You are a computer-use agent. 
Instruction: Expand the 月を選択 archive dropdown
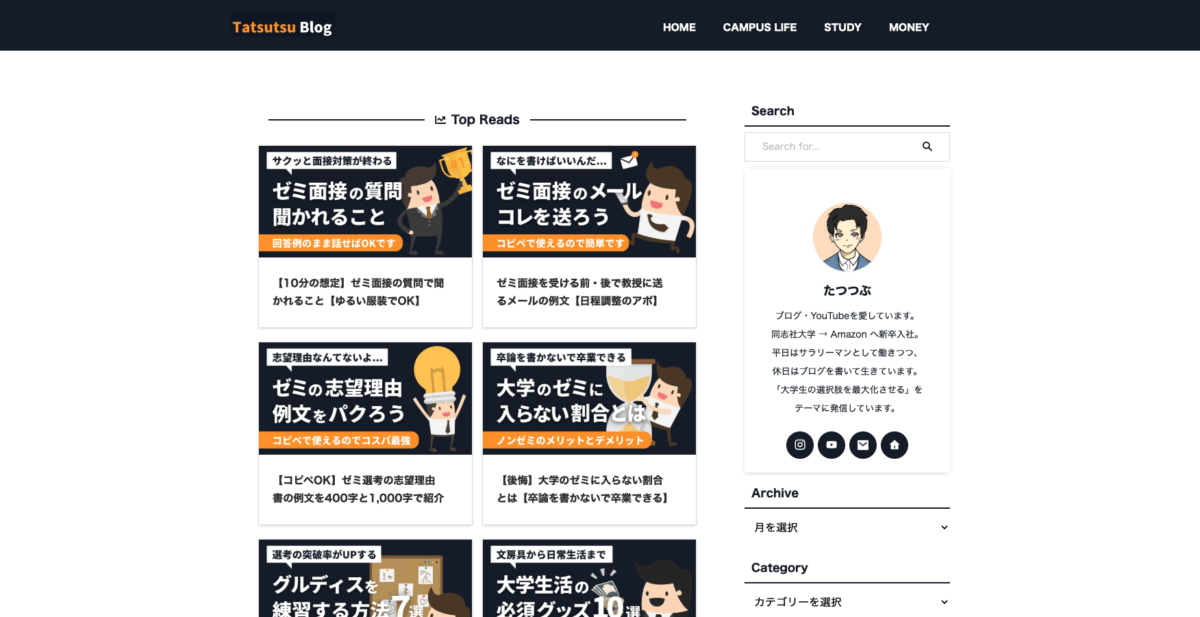(847, 527)
